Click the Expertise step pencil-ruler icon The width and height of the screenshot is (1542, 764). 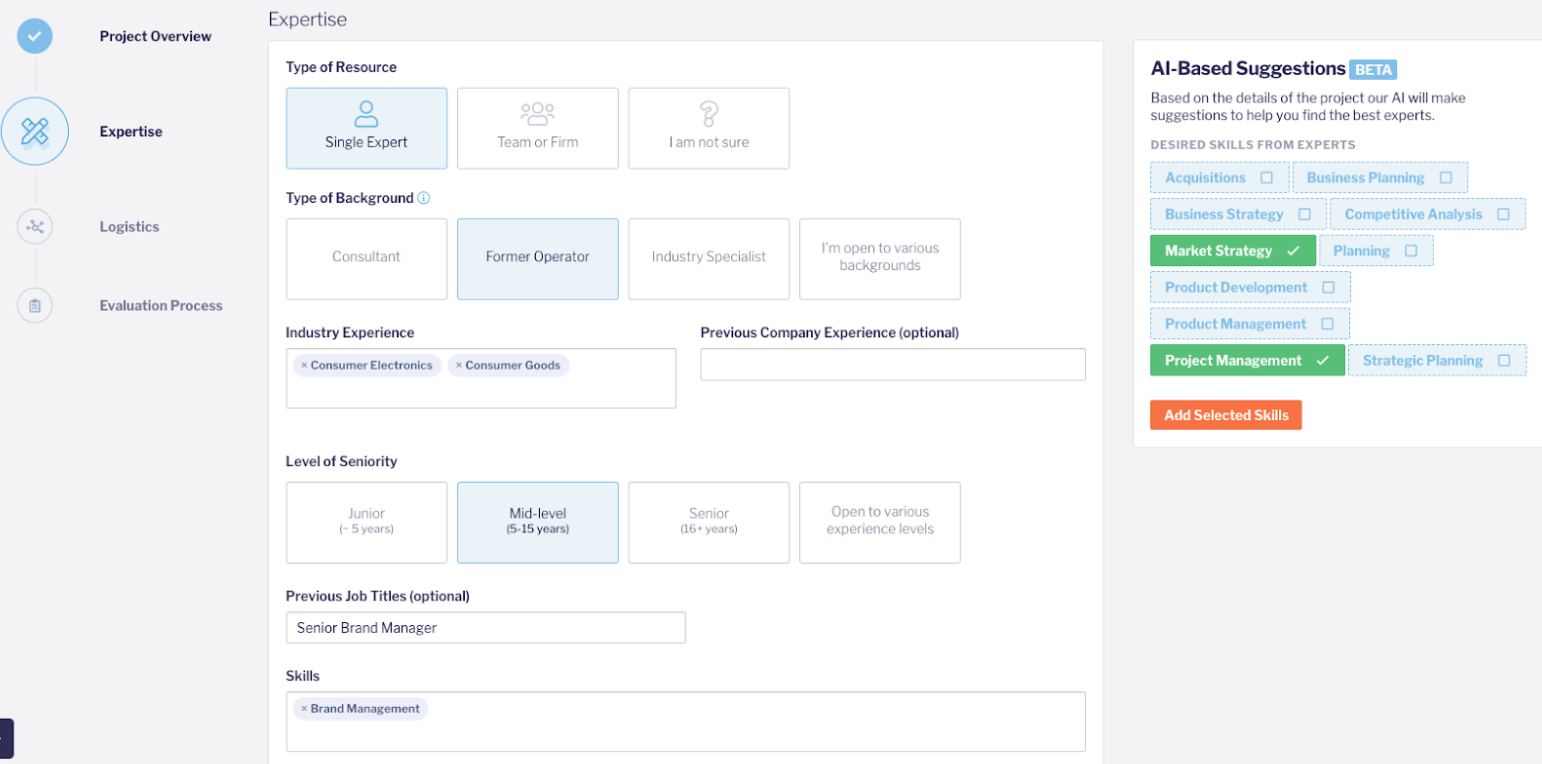coord(35,131)
